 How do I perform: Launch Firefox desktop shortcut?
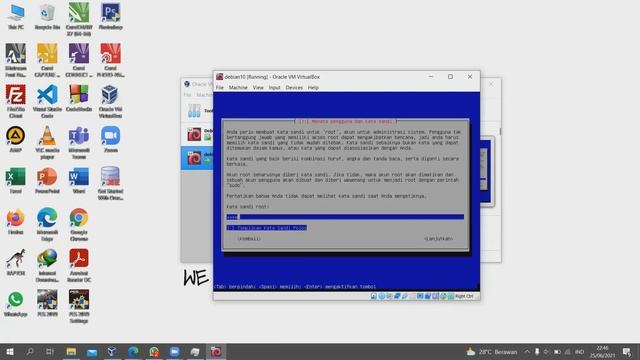pyautogui.click(x=16, y=221)
